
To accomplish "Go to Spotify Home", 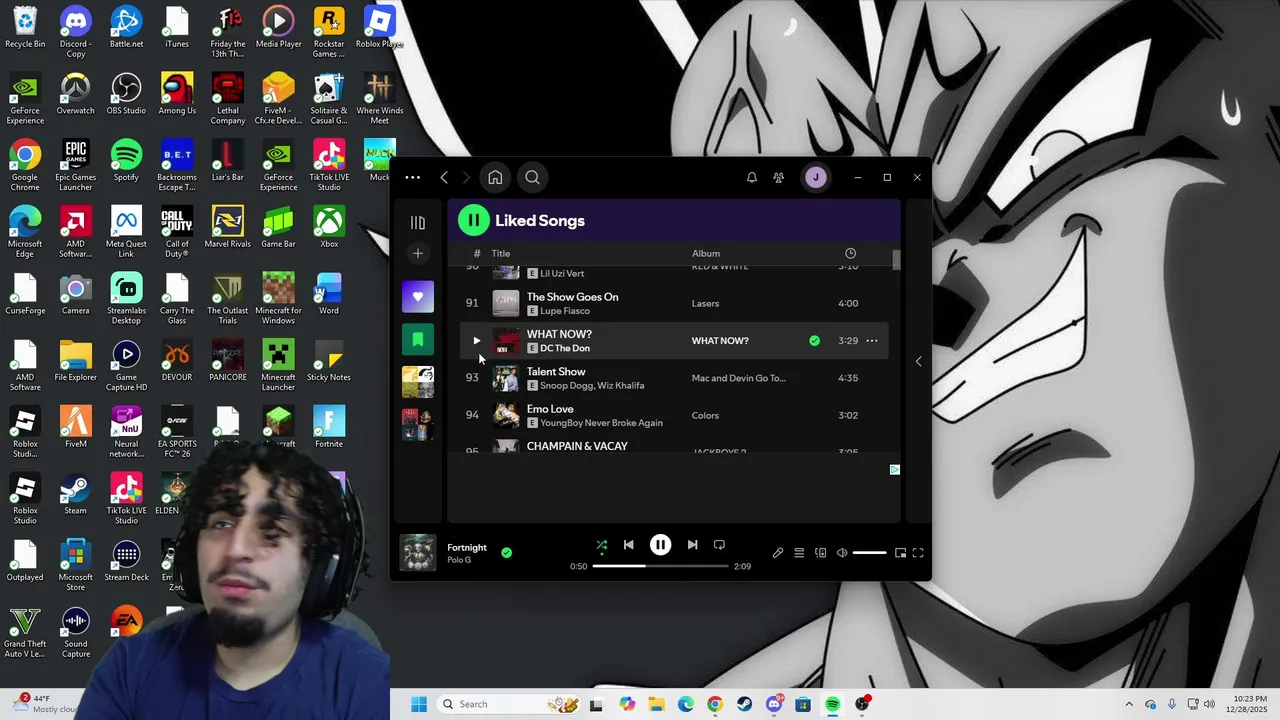I will point(495,177).
